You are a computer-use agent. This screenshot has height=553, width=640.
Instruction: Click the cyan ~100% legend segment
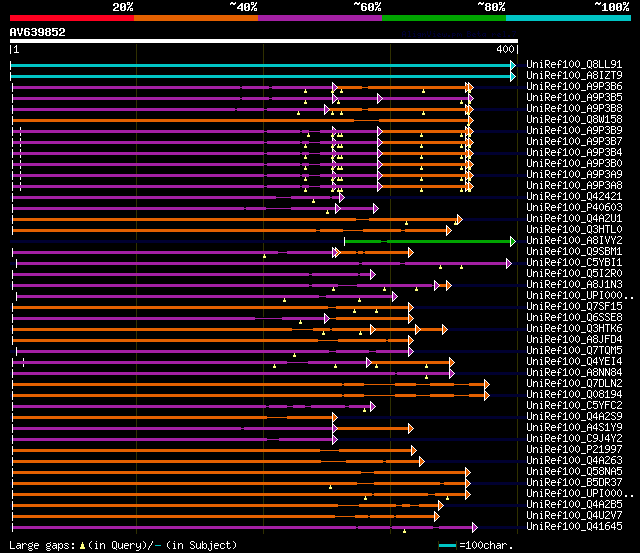pyautogui.click(x=569, y=18)
